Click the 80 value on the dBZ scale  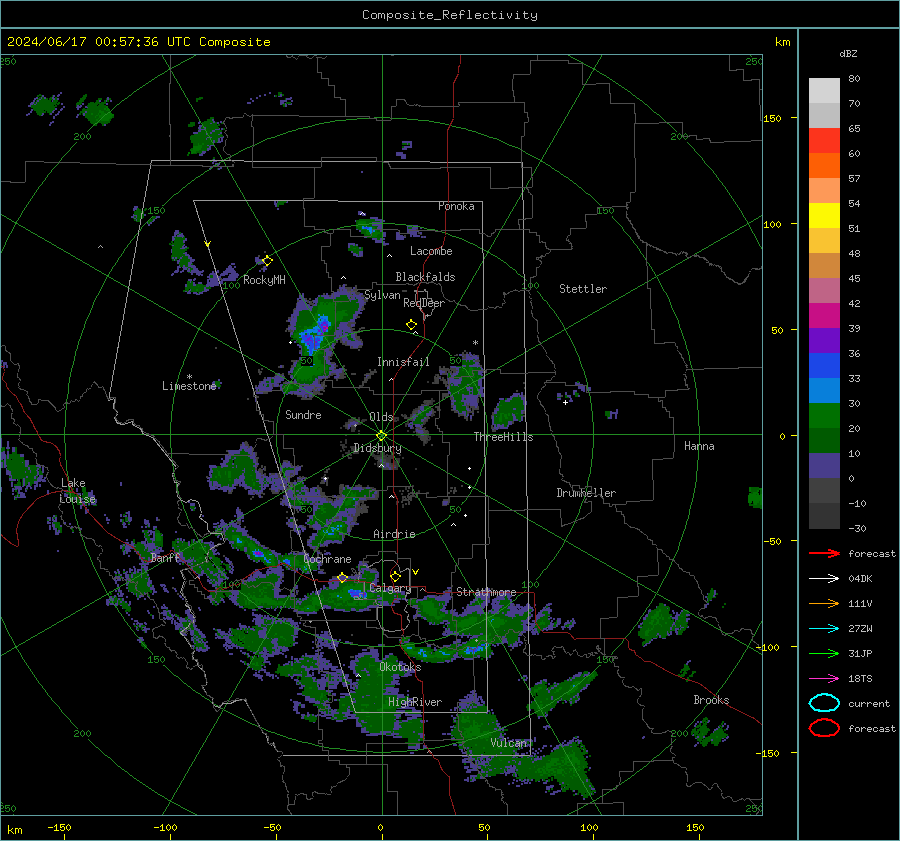click(854, 79)
